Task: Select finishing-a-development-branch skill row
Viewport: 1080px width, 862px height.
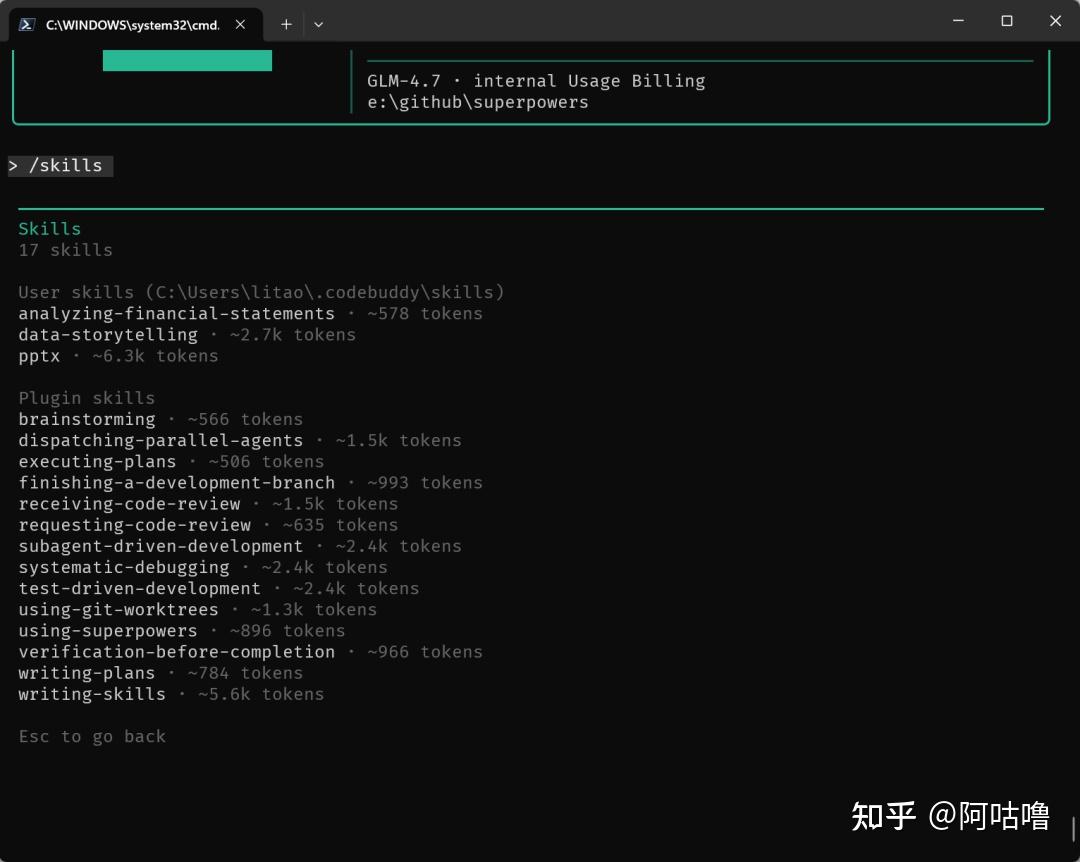Action: [x=250, y=483]
